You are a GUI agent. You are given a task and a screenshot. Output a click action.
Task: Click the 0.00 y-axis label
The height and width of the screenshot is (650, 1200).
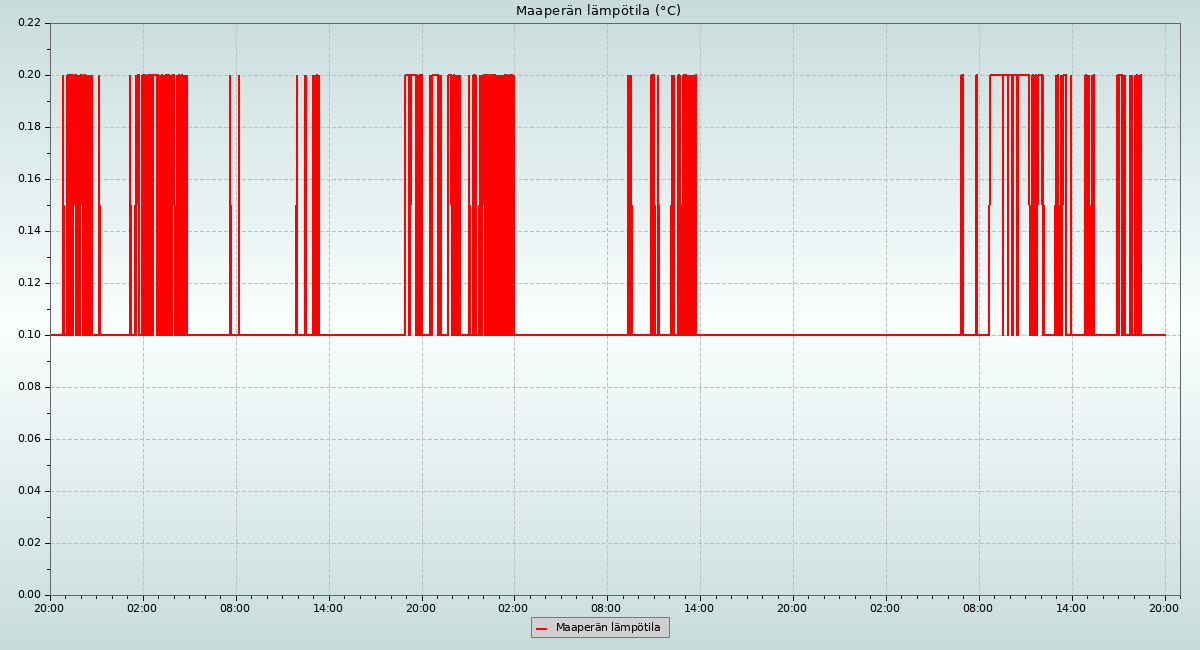coord(29,595)
